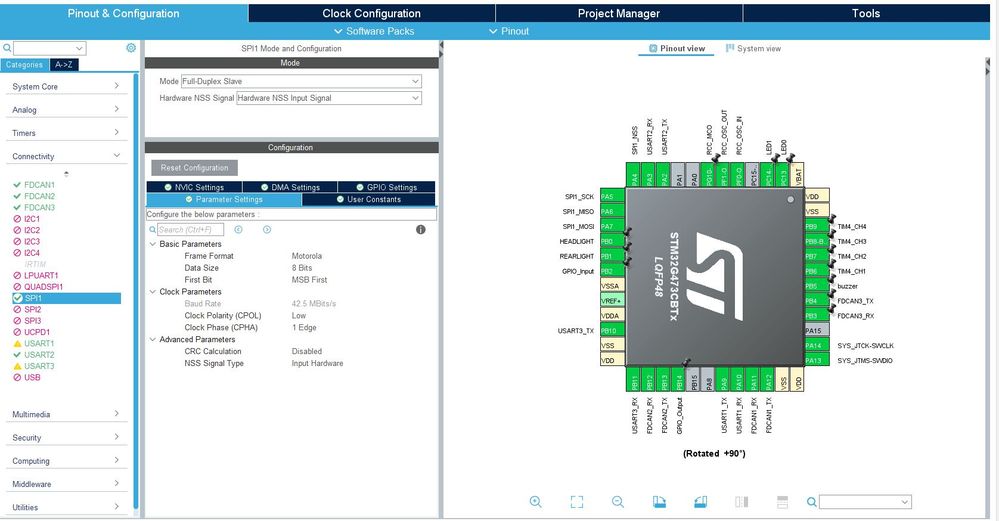Expand Timers category
The width and height of the screenshot is (999, 521).
[x=66, y=132]
